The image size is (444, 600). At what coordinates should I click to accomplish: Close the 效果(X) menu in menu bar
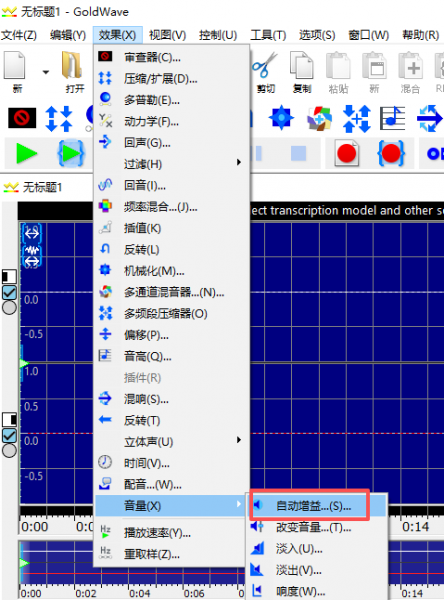(117, 35)
